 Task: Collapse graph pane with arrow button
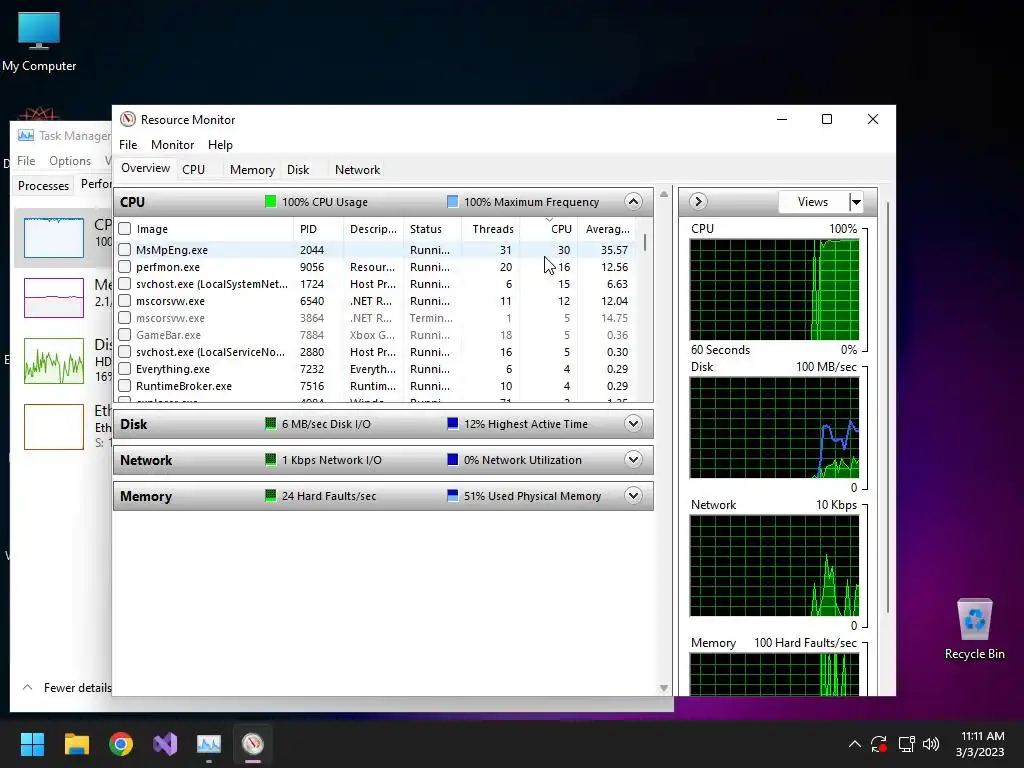click(698, 202)
